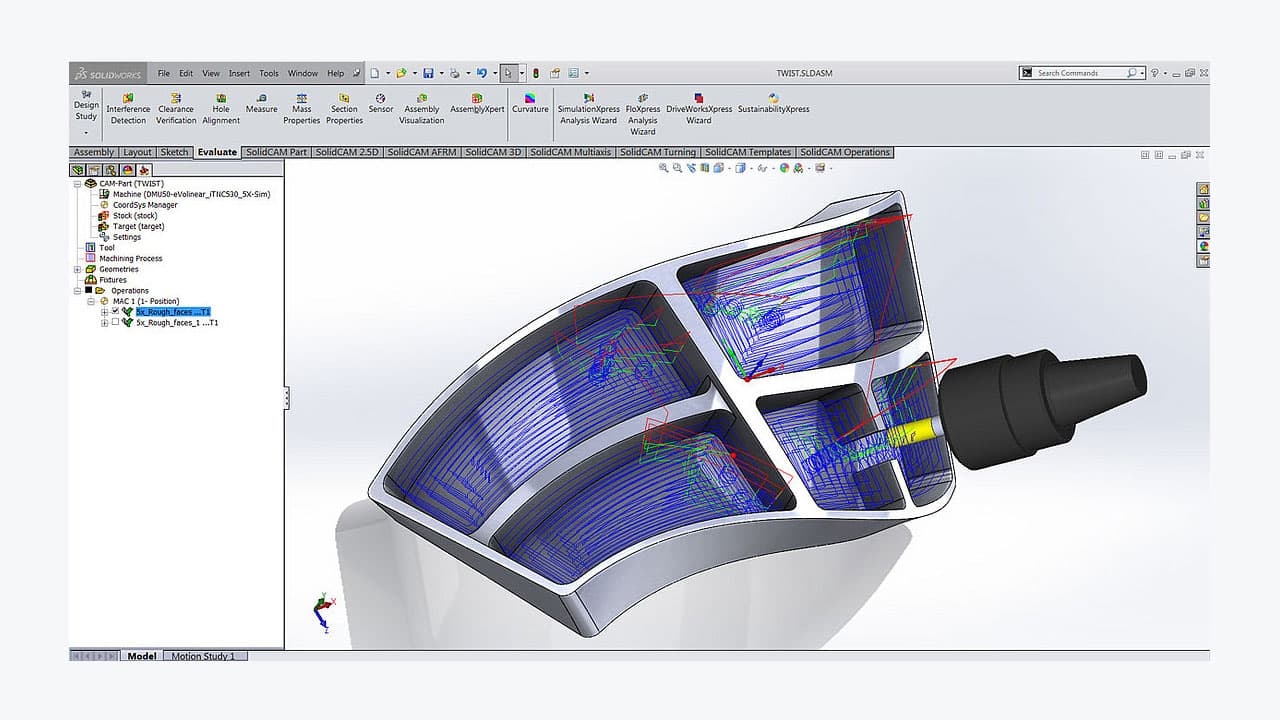Open the Tools menu
Viewport: 1280px width, 720px height.
(x=267, y=72)
